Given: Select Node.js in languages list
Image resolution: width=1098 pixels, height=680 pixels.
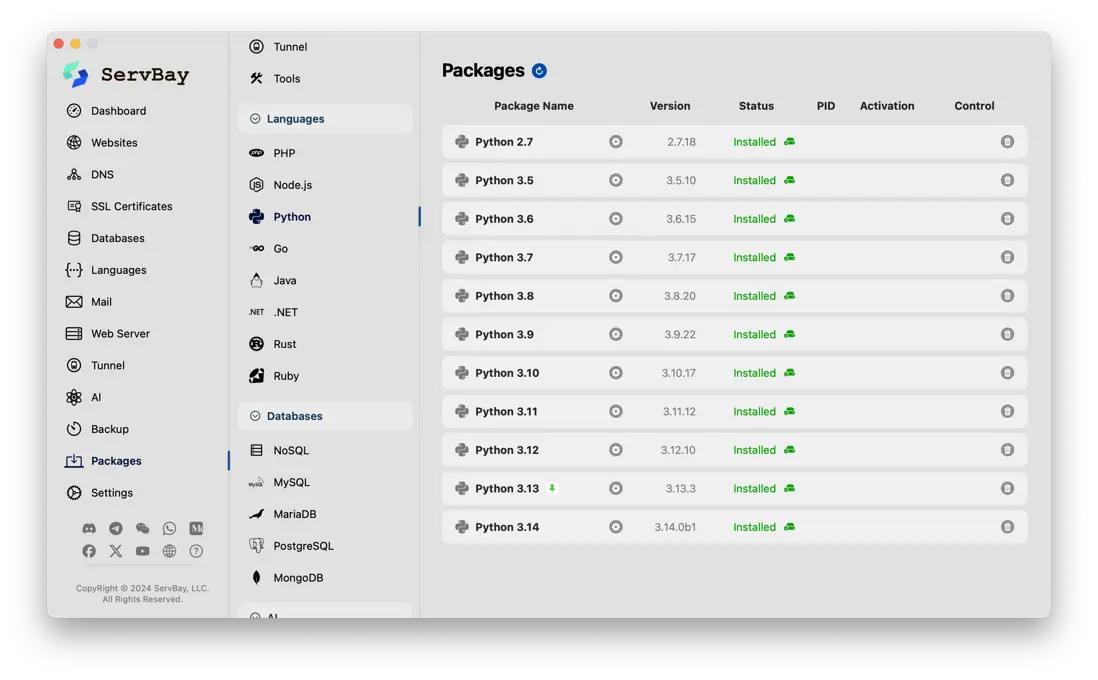Looking at the screenshot, I should tap(292, 185).
